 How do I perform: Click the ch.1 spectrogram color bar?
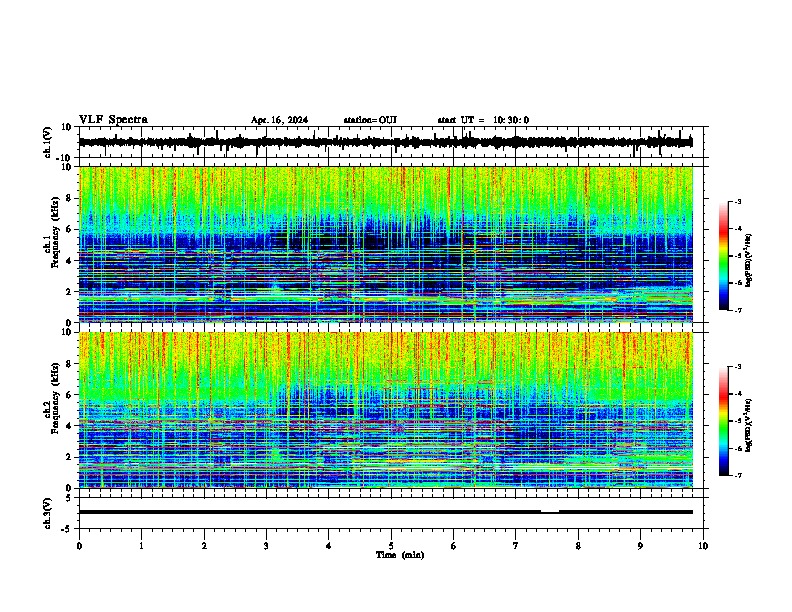(724, 256)
